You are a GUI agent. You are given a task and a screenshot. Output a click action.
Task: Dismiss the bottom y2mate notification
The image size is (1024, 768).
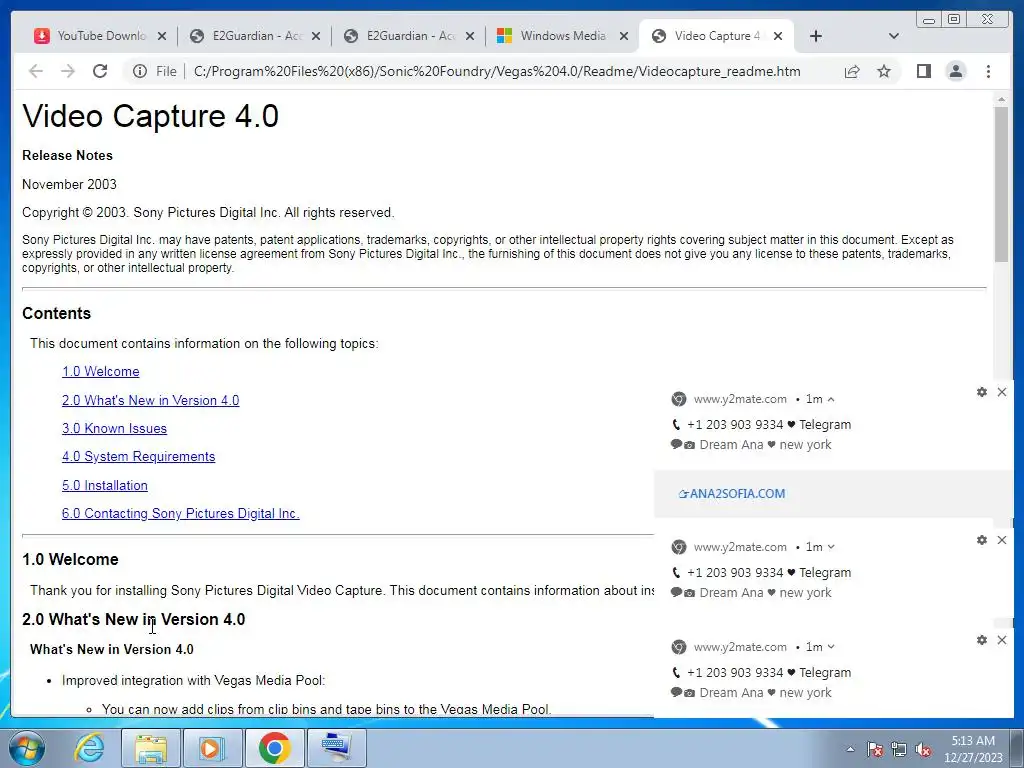[x=1002, y=640]
